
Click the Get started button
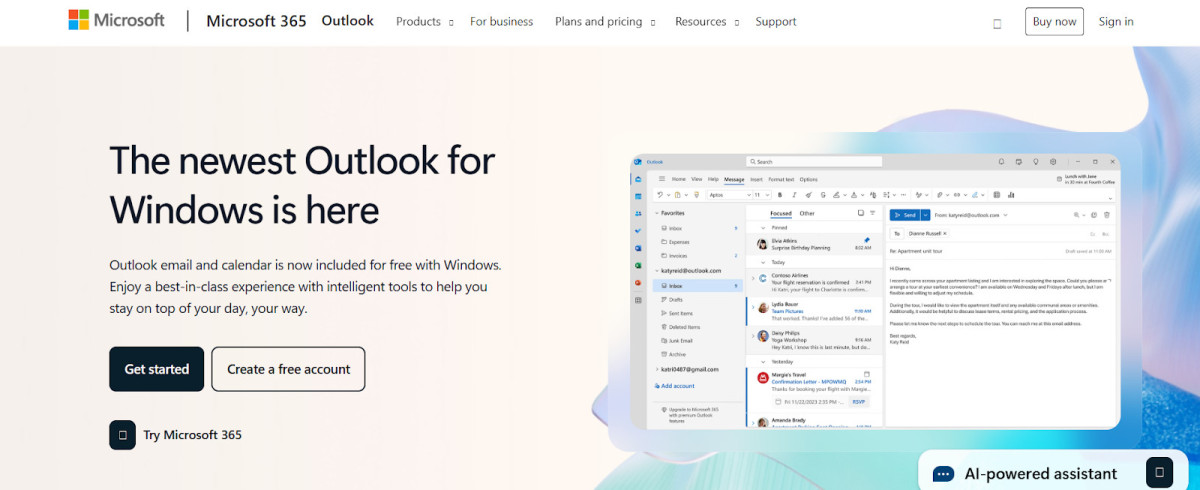pos(156,369)
